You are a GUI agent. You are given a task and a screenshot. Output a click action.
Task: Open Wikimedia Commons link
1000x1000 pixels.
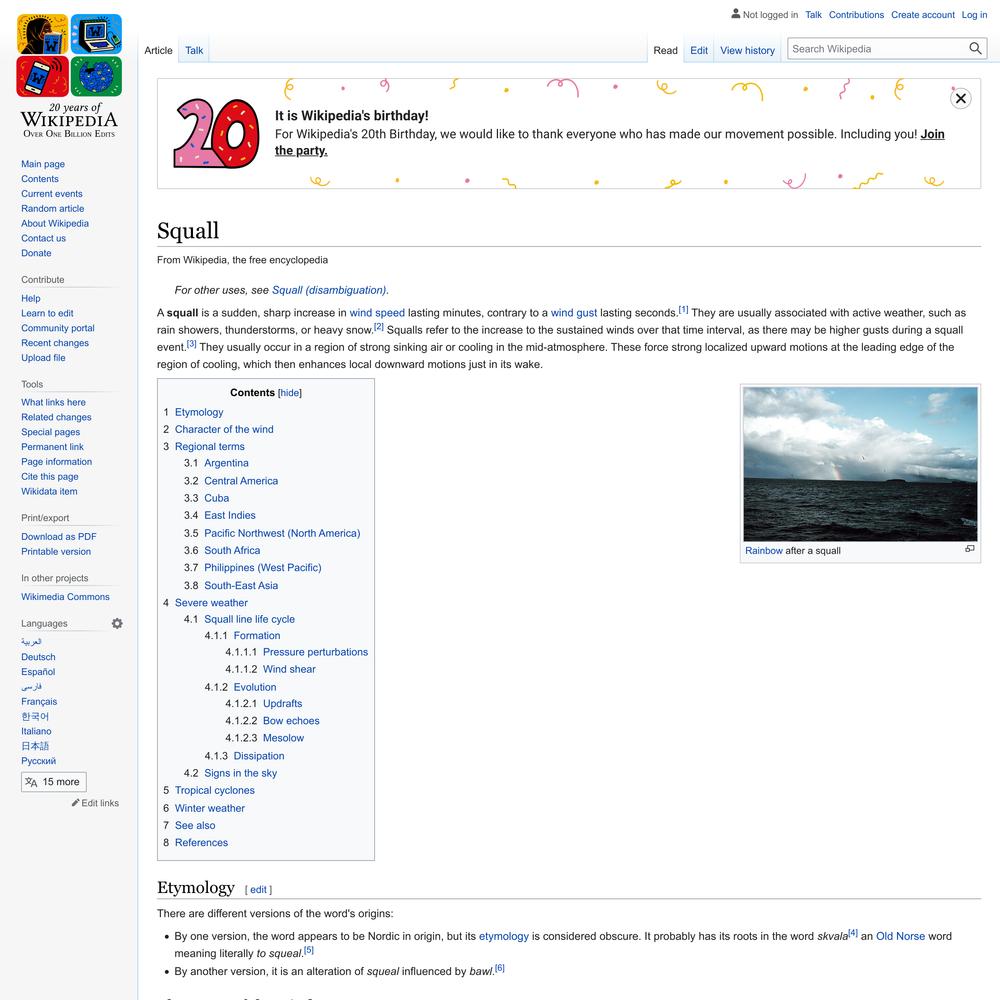click(x=65, y=597)
